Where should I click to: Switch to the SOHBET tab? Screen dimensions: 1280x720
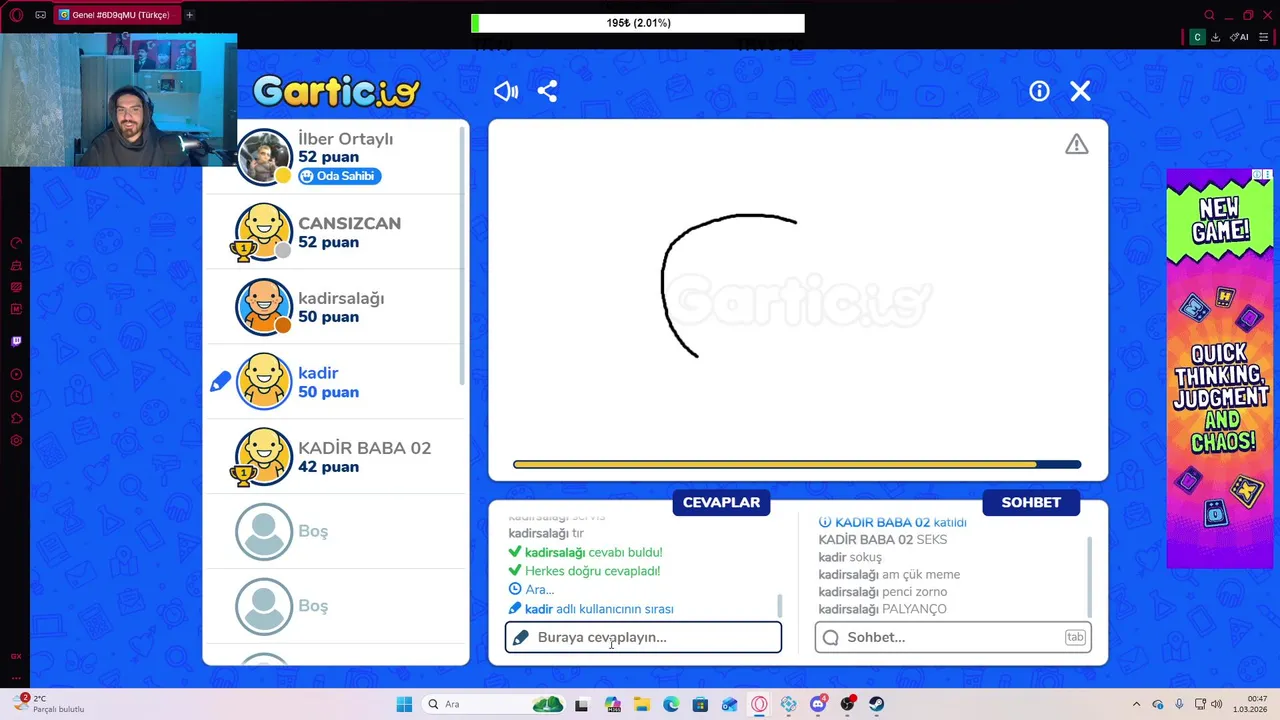coord(1031,502)
